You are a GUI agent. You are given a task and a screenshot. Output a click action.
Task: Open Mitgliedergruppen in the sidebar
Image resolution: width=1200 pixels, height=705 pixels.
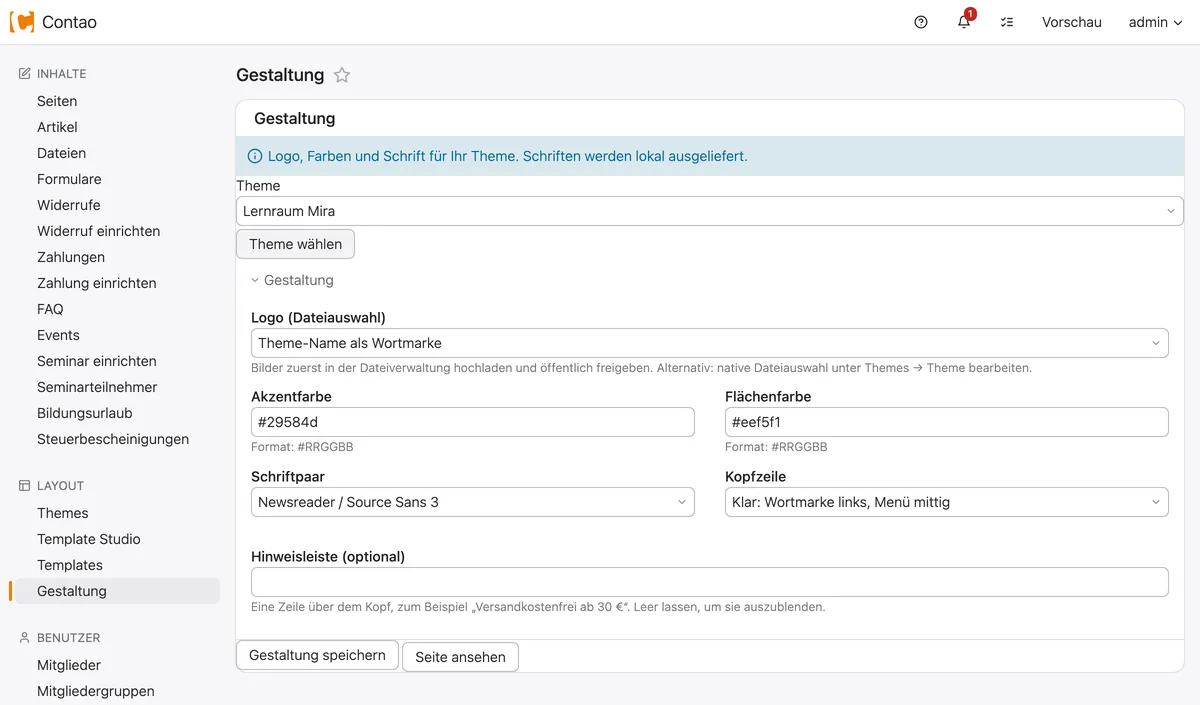point(96,691)
